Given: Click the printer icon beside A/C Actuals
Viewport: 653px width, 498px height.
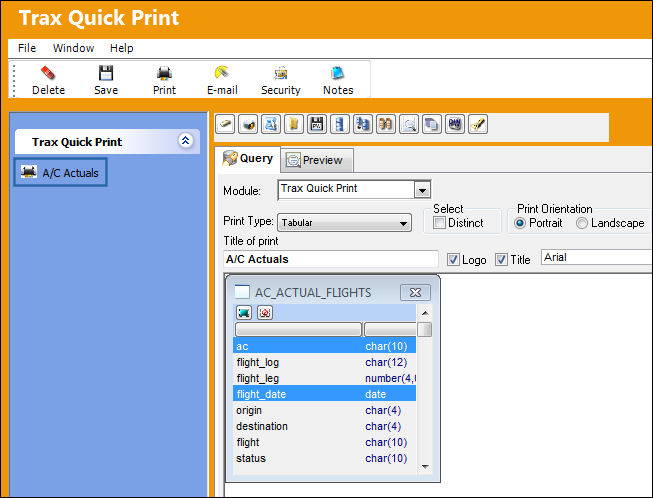Looking at the screenshot, I should tap(29, 172).
